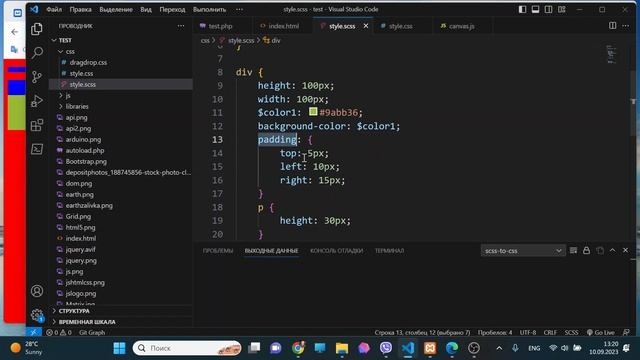Open the Переход menu
The image size is (640, 360).
coord(172,9)
